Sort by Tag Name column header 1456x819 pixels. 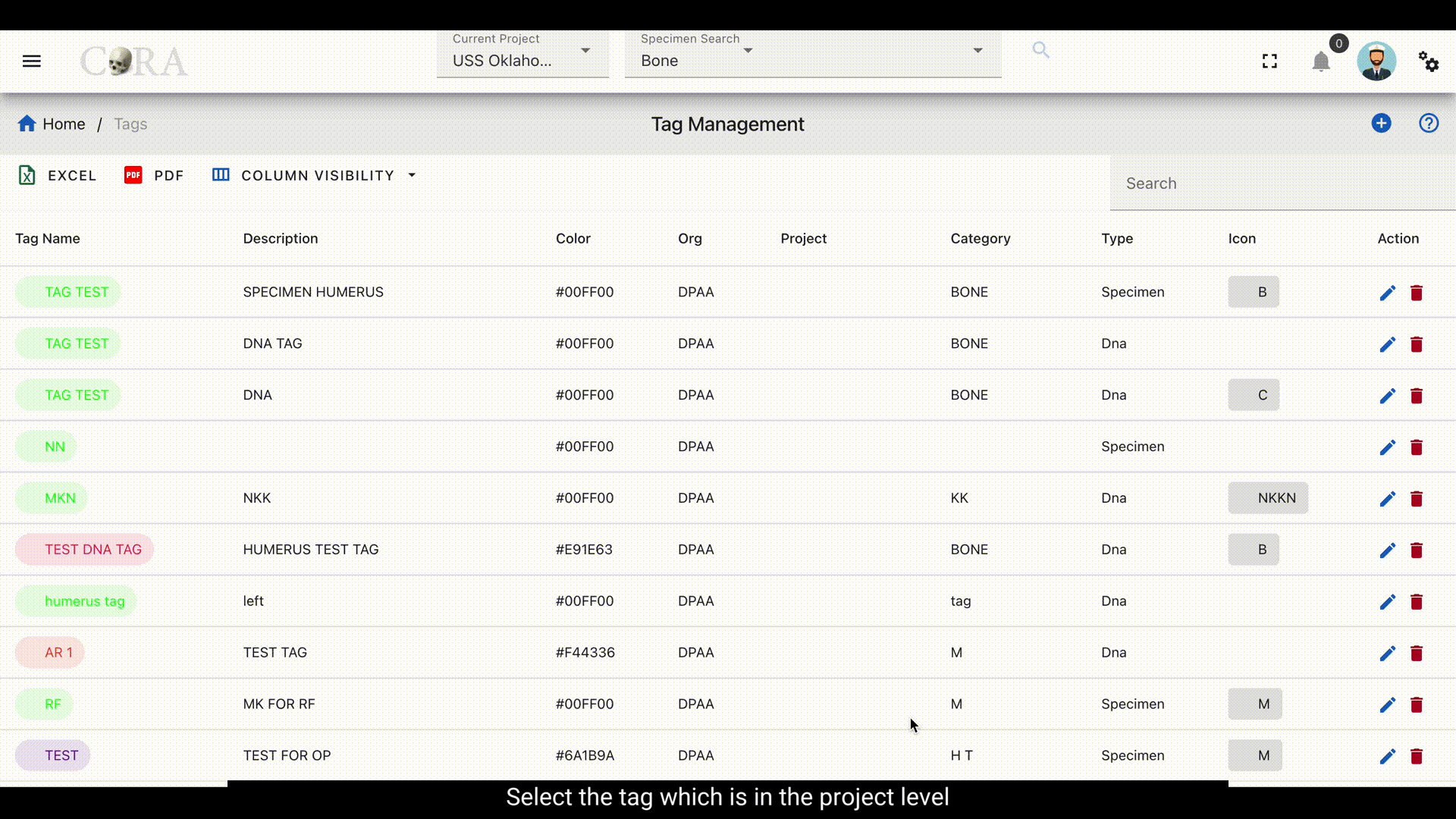tap(48, 238)
